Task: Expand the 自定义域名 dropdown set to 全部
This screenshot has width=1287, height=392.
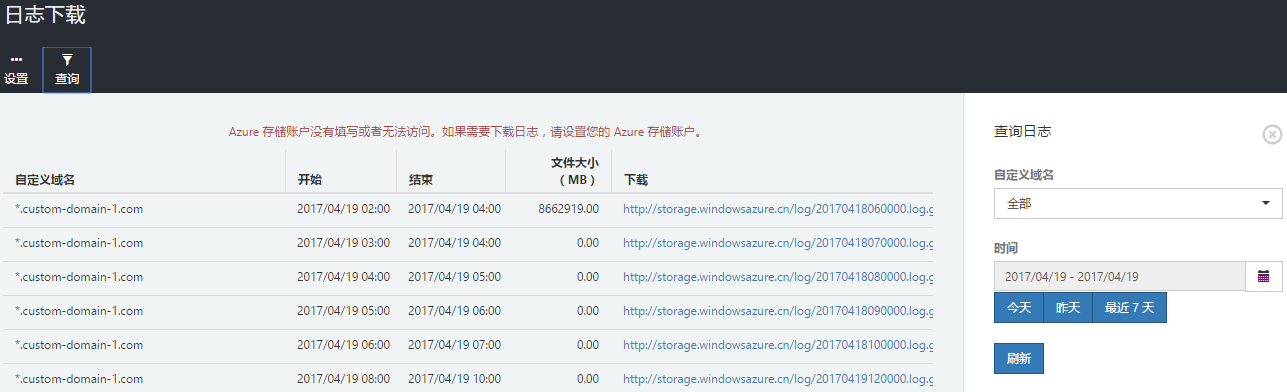Action: click(x=1138, y=203)
